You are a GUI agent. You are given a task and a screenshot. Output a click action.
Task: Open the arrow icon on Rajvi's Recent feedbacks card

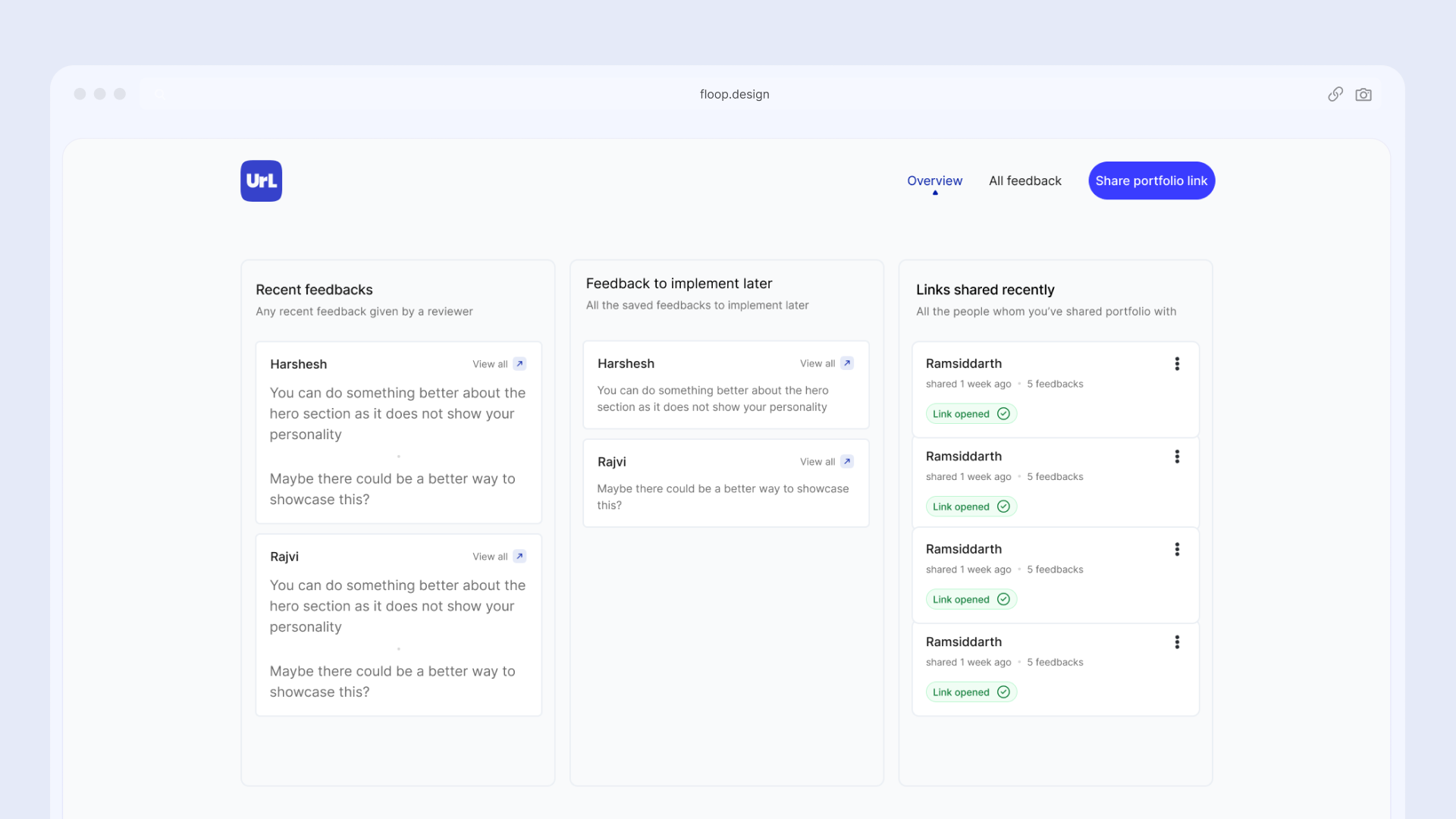(x=519, y=557)
